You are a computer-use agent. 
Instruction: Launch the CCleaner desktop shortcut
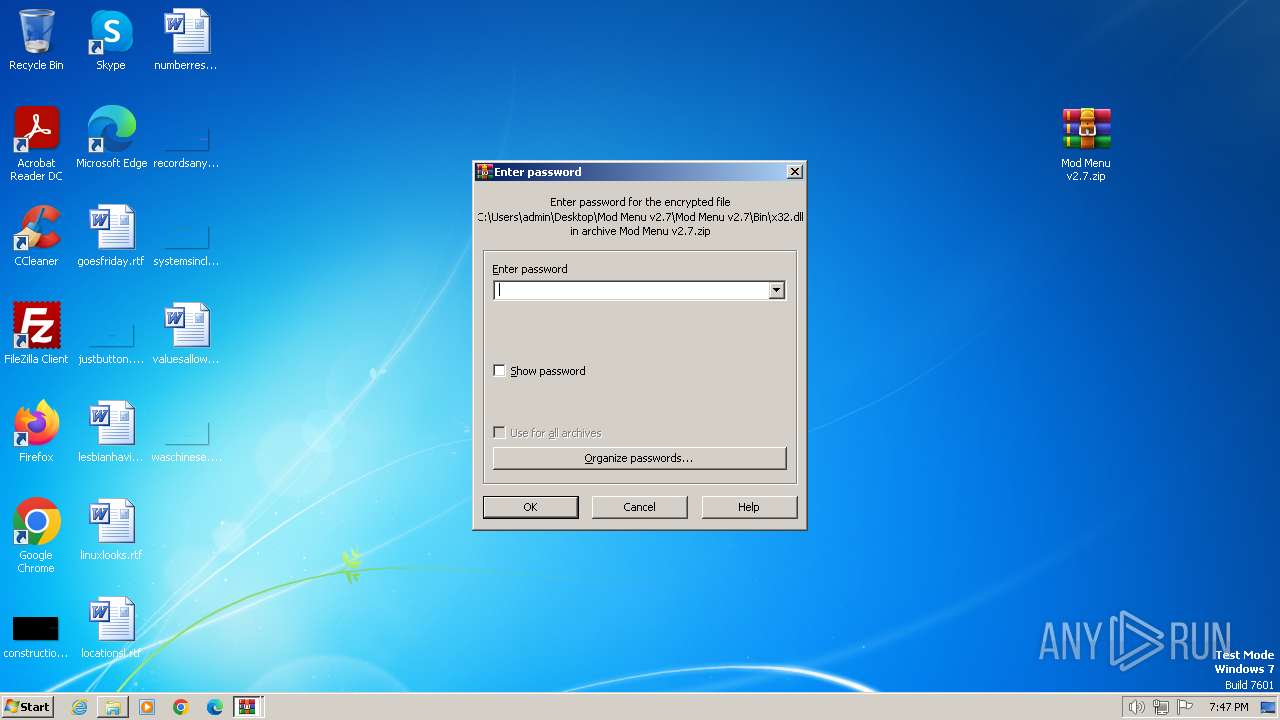(36, 236)
